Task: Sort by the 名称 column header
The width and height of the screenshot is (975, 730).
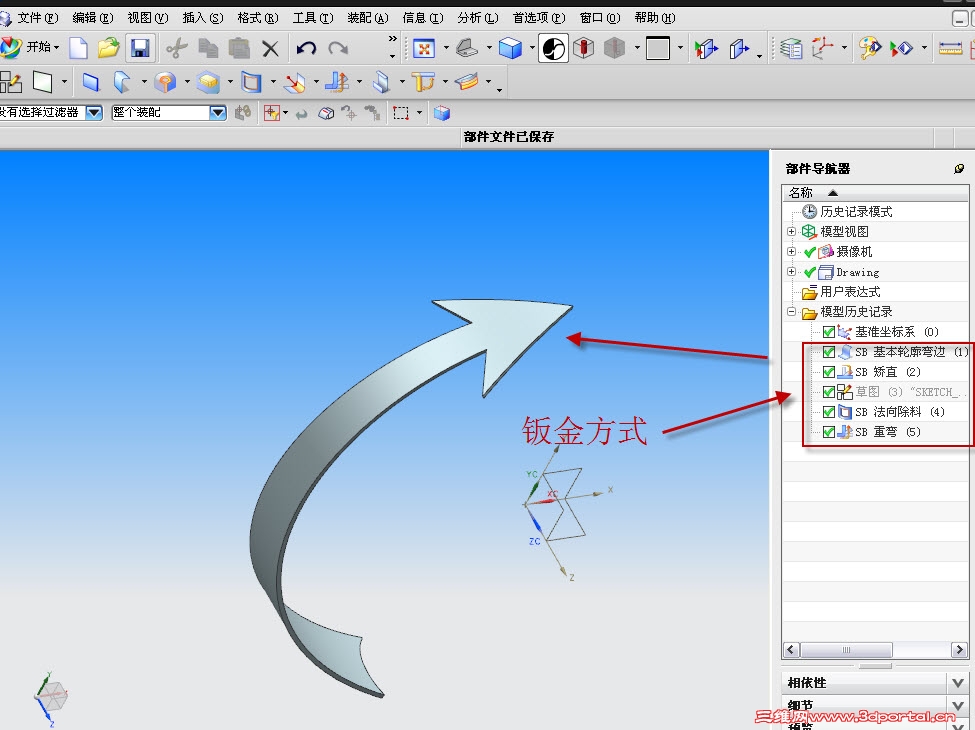Action: pos(875,193)
